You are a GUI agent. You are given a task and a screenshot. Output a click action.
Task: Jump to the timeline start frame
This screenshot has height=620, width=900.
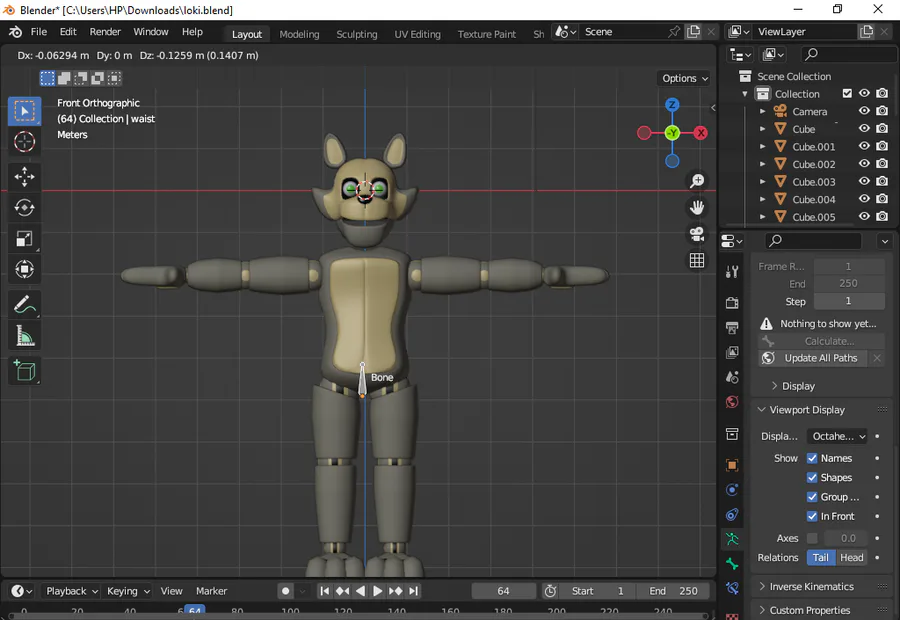click(x=324, y=591)
